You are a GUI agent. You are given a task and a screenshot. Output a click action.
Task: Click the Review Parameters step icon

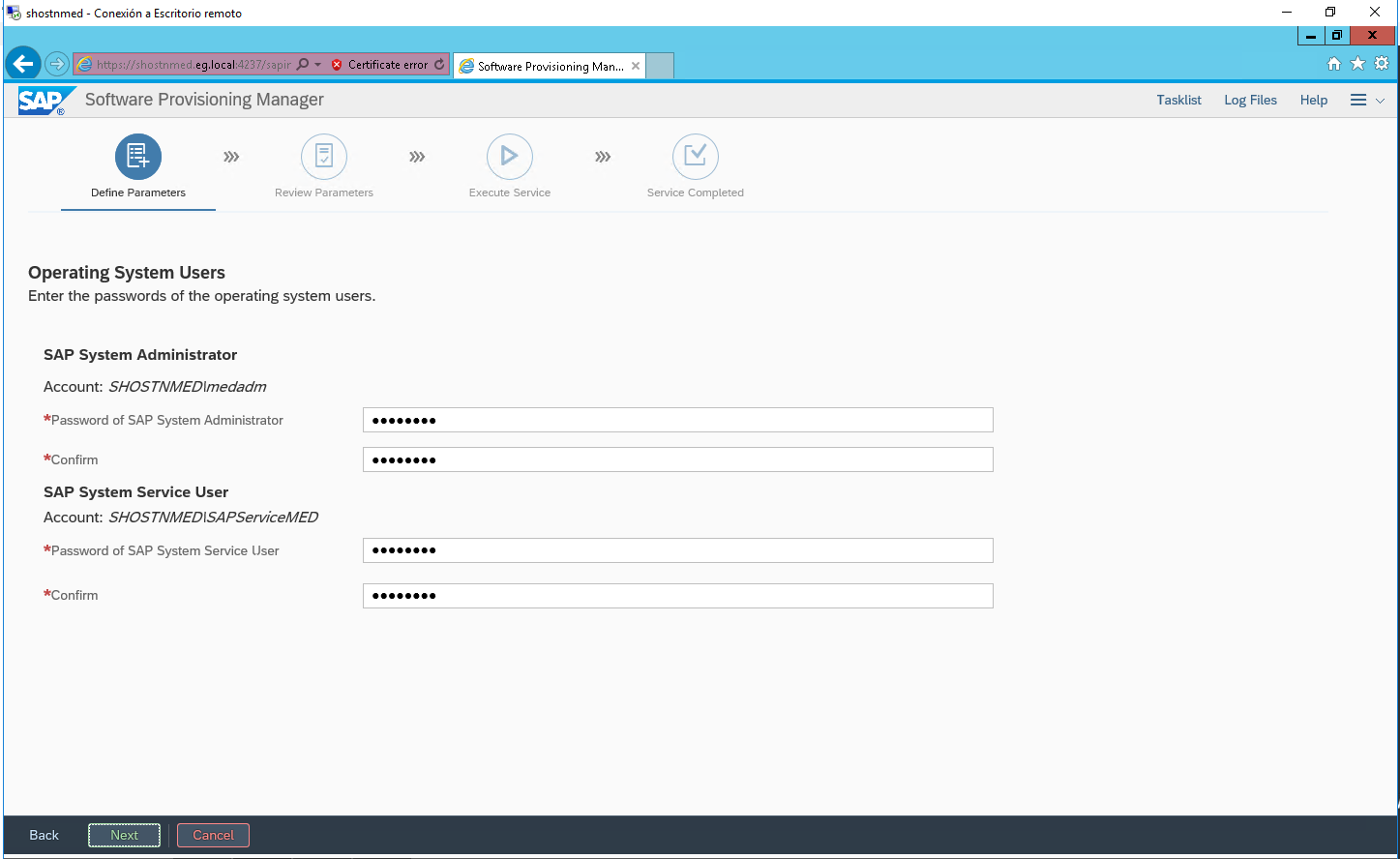[x=324, y=157]
